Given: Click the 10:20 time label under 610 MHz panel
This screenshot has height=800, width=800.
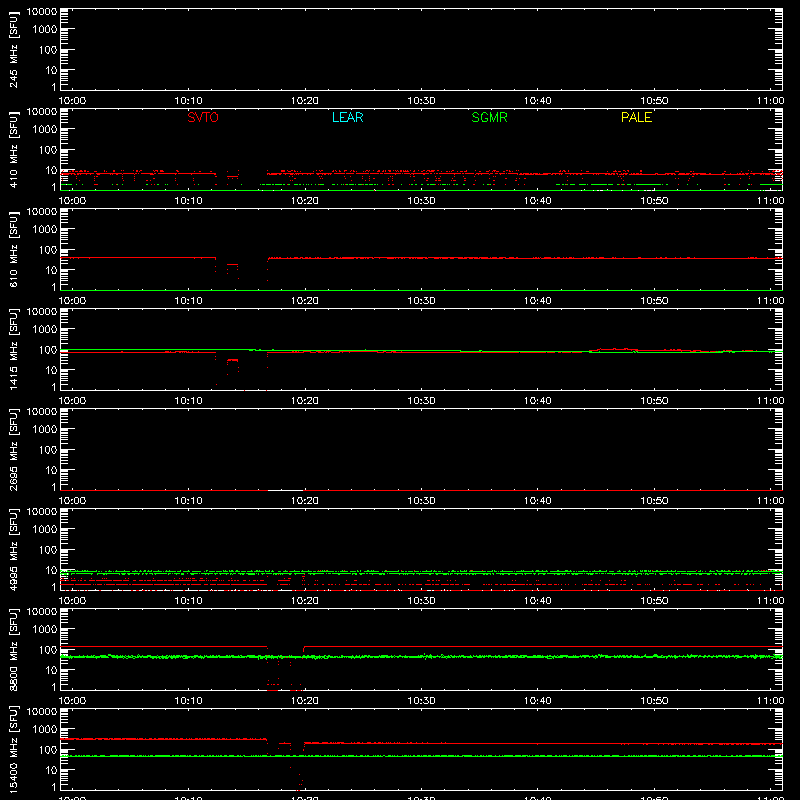Looking at the screenshot, I should (x=305, y=301).
